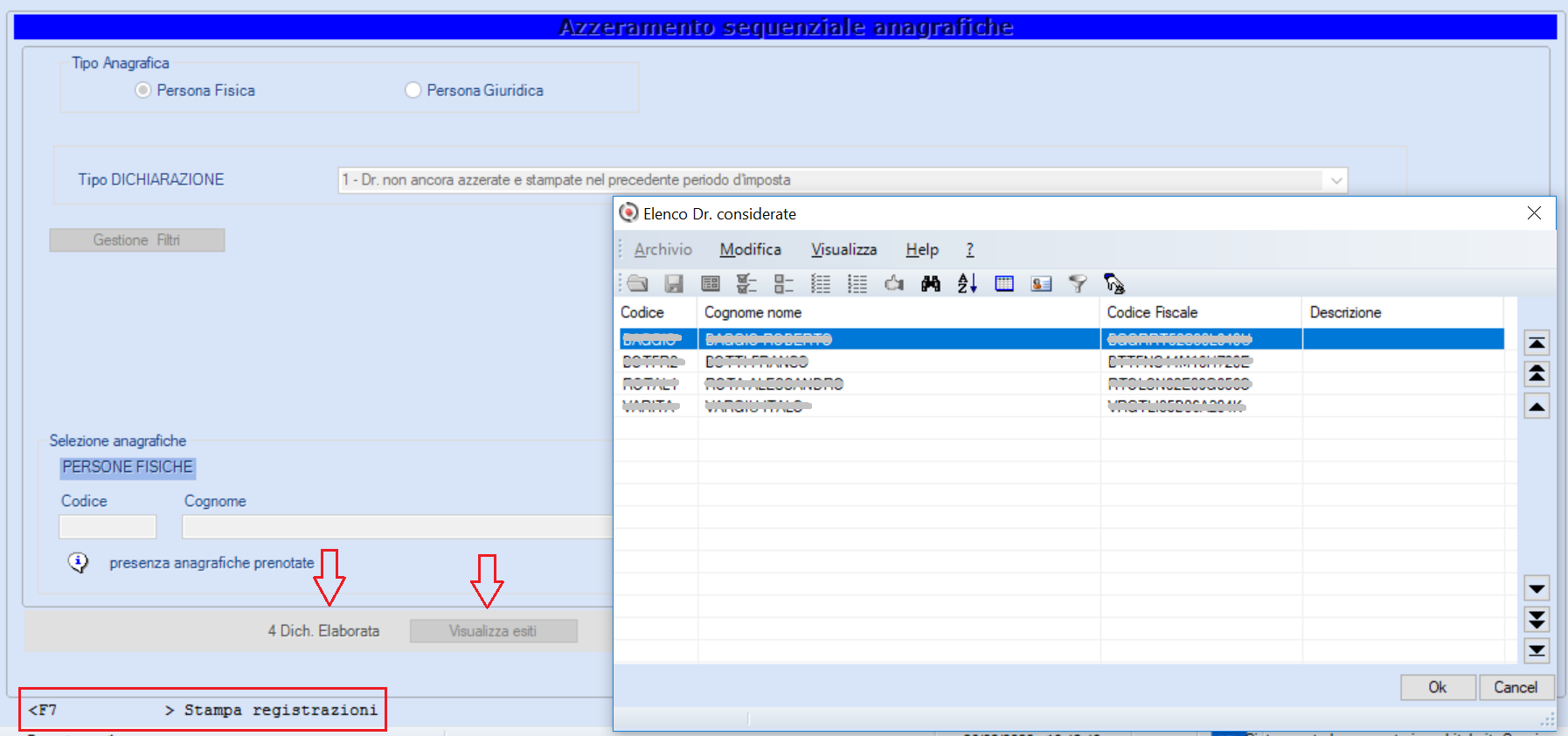Image resolution: width=1568 pixels, height=736 pixels.
Task: Move down one row with single arrow
Action: coord(1537,588)
